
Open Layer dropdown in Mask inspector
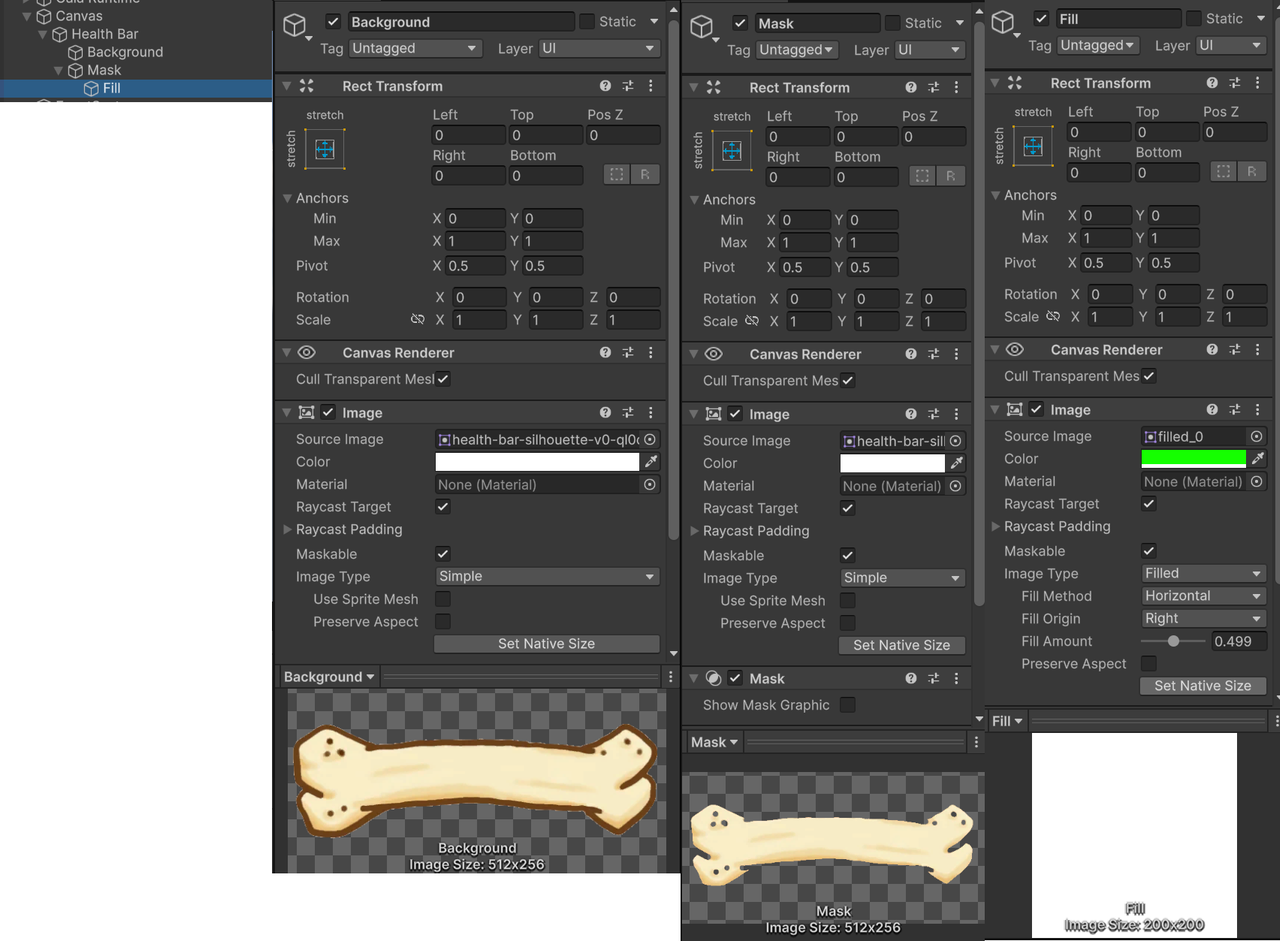pyautogui.click(x=928, y=50)
